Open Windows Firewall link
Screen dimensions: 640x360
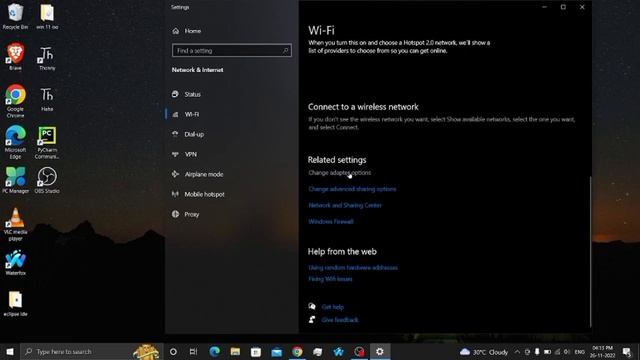point(331,222)
